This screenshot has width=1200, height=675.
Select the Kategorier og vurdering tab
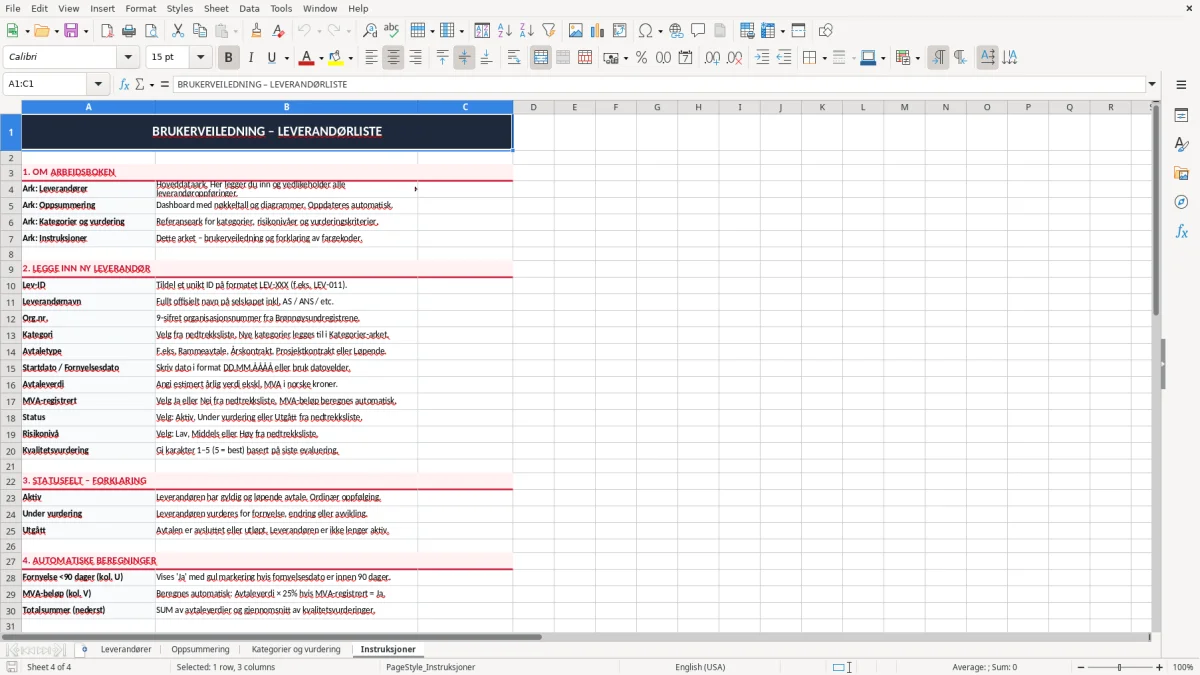(296, 650)
